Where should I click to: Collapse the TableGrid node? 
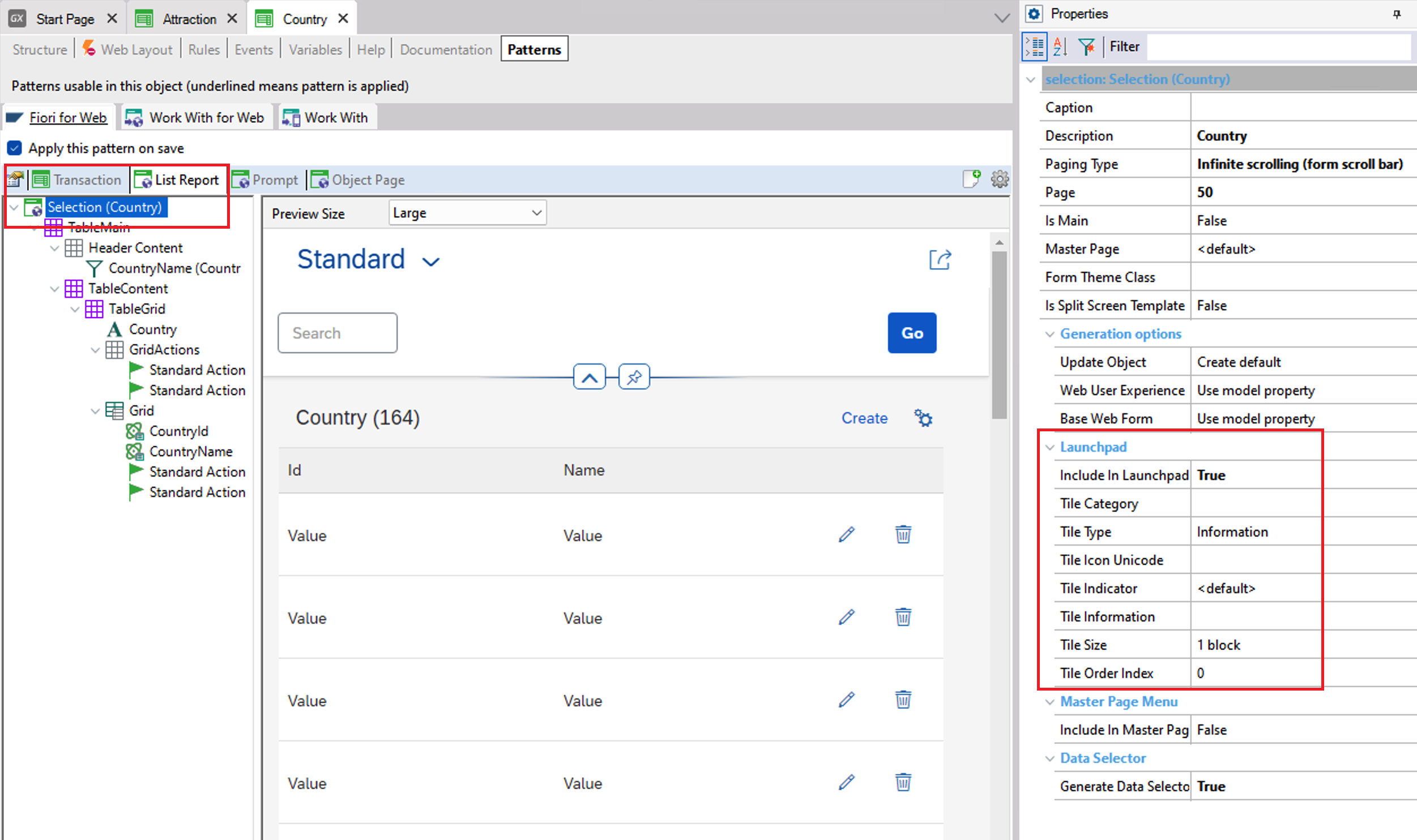pos(75,310)
